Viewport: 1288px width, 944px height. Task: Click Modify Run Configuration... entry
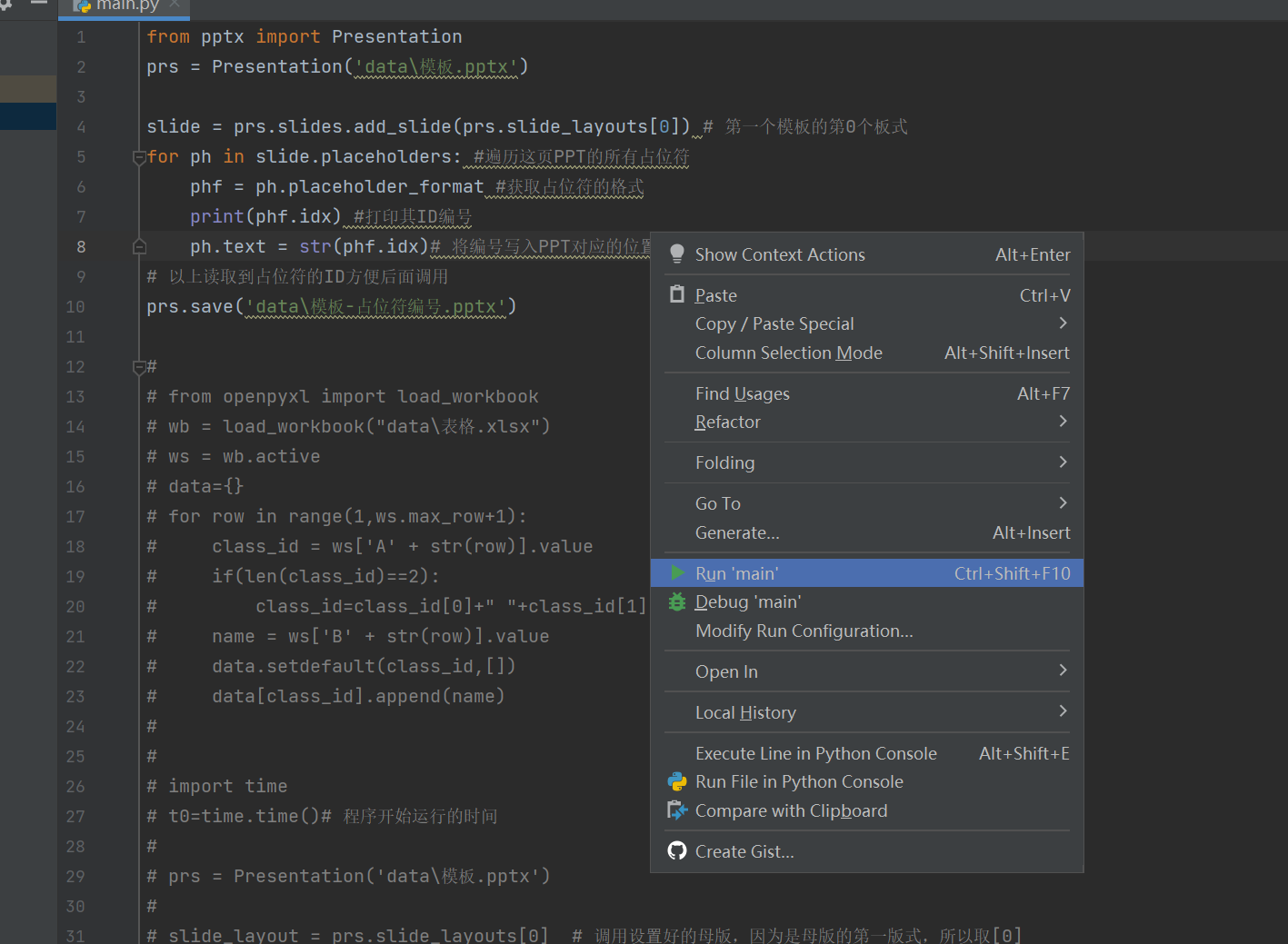tap(804, 631)
